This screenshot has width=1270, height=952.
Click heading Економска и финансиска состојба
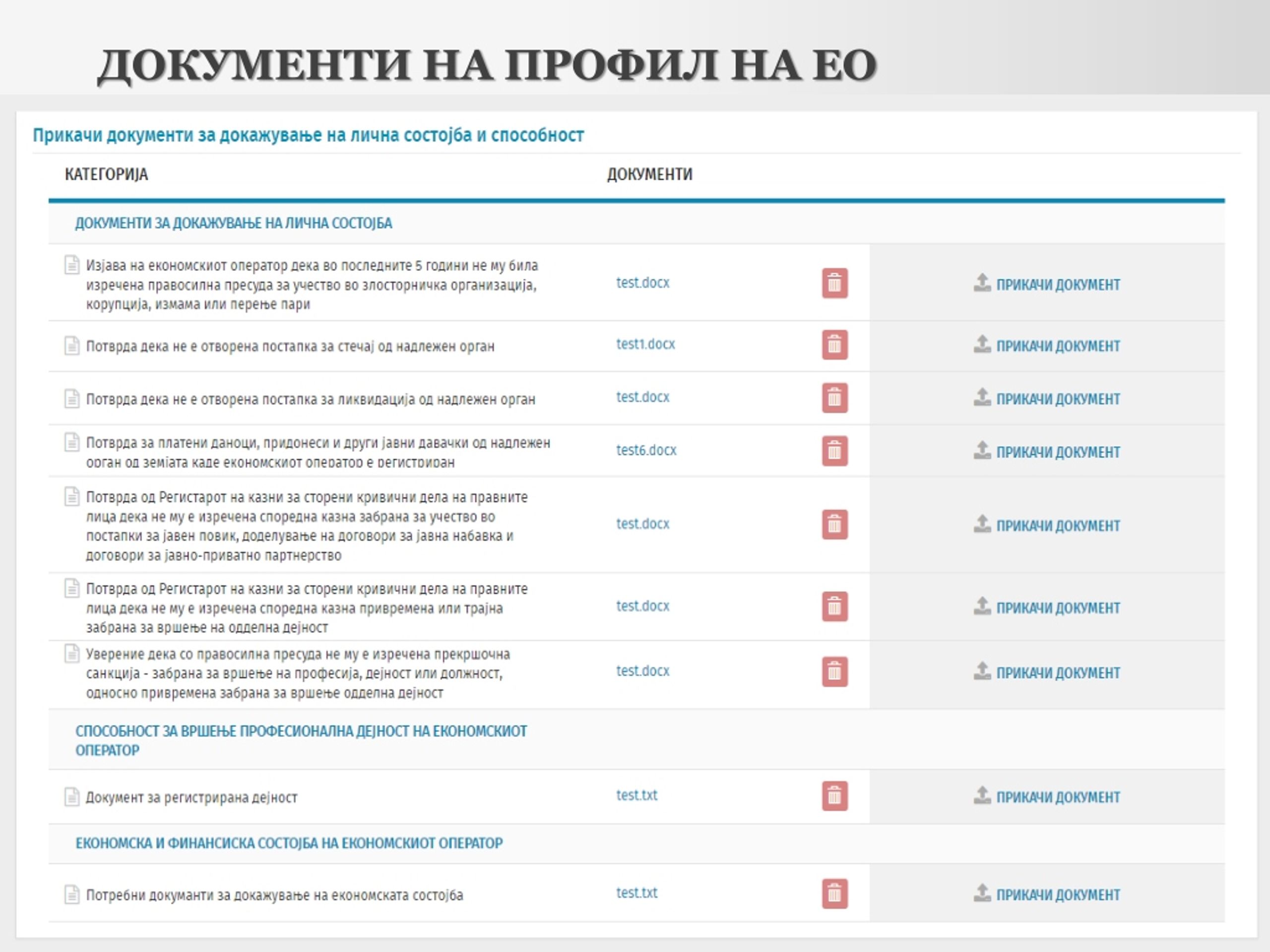(289, 842)
